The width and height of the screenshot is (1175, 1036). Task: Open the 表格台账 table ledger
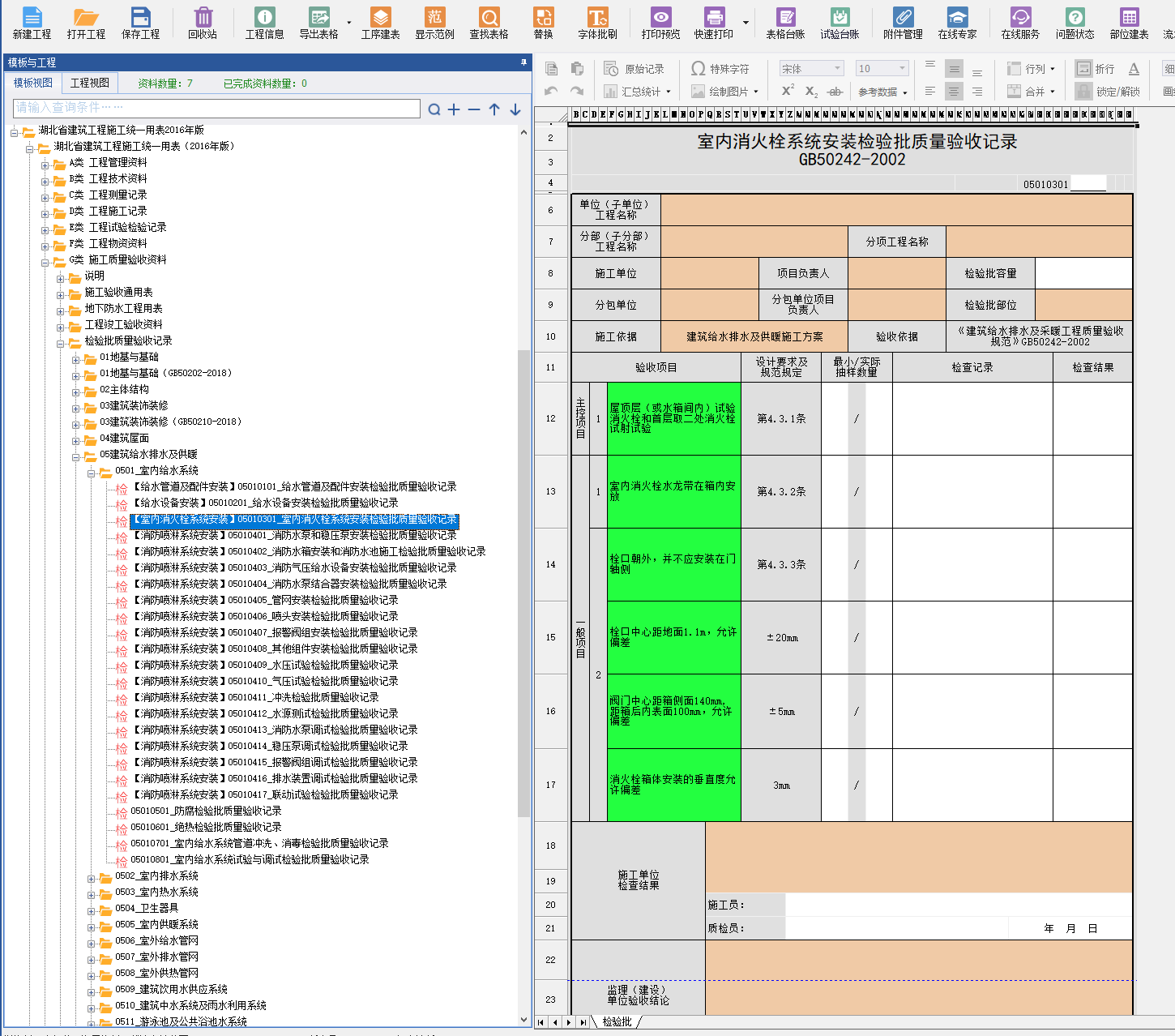click(785, 23)
